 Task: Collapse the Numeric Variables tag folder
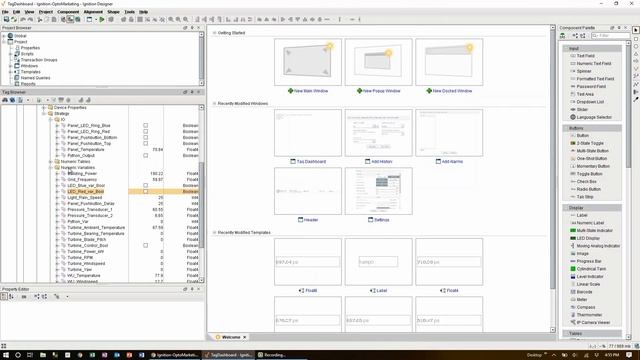51,167
